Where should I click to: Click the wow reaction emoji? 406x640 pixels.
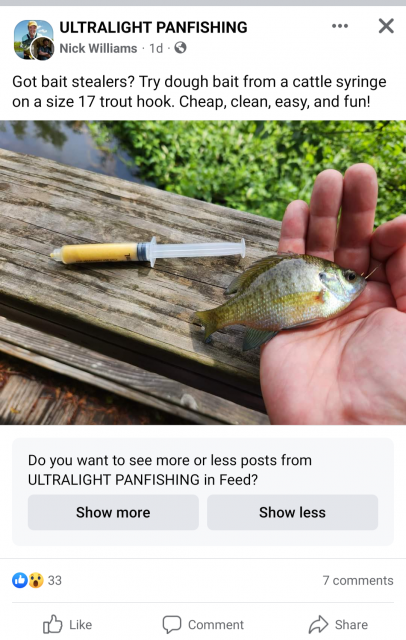click(x=36, y=580)
